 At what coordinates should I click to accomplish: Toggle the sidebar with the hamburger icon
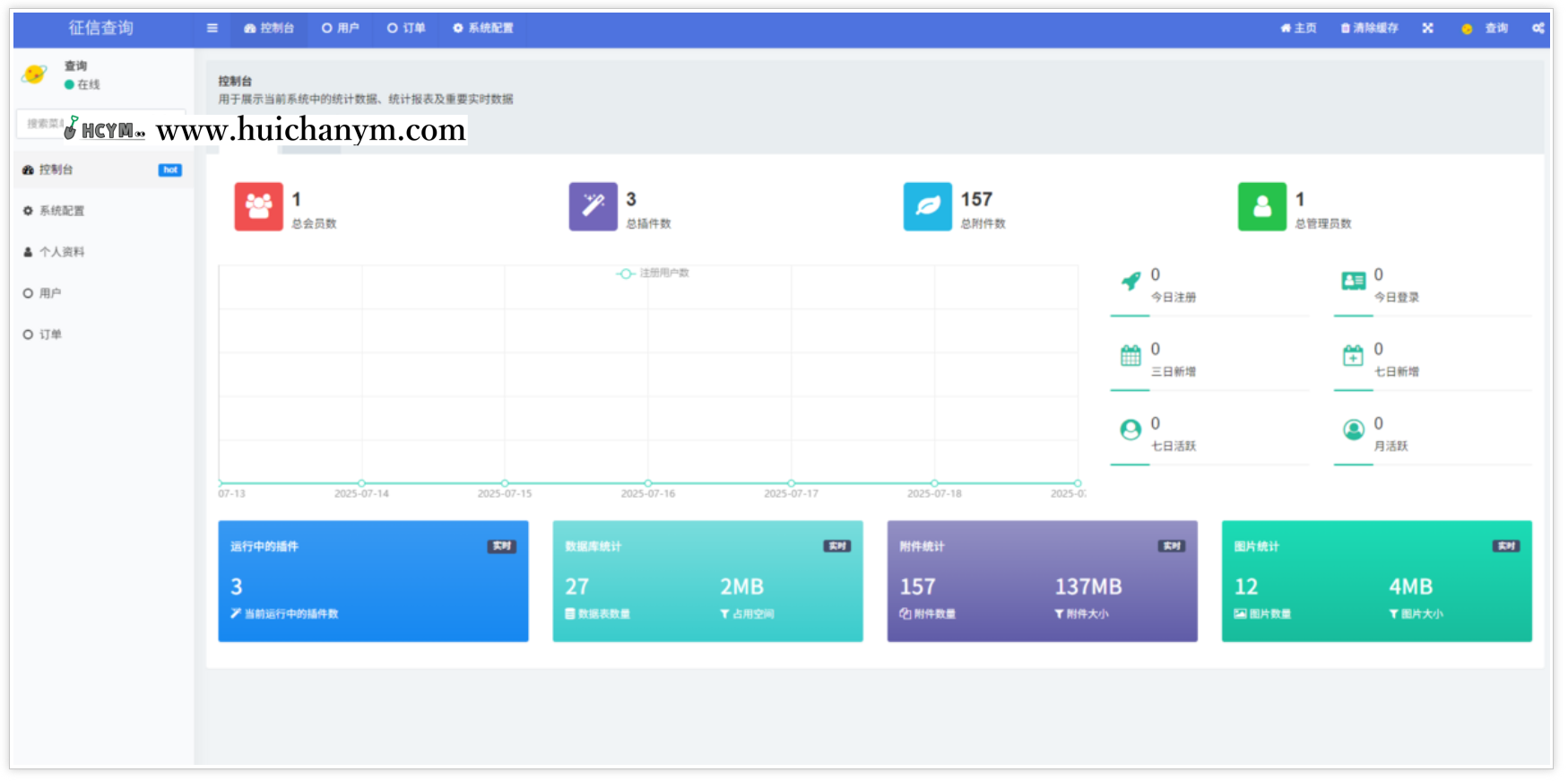212,28
